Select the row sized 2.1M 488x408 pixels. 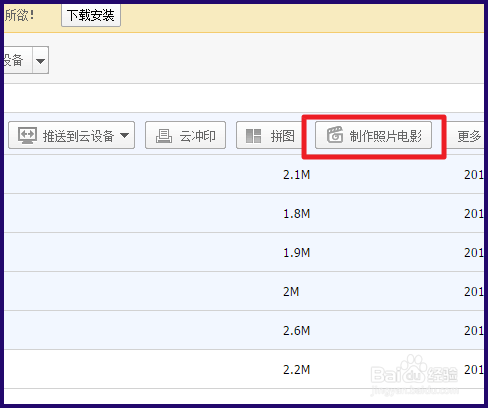coord(244,174)
